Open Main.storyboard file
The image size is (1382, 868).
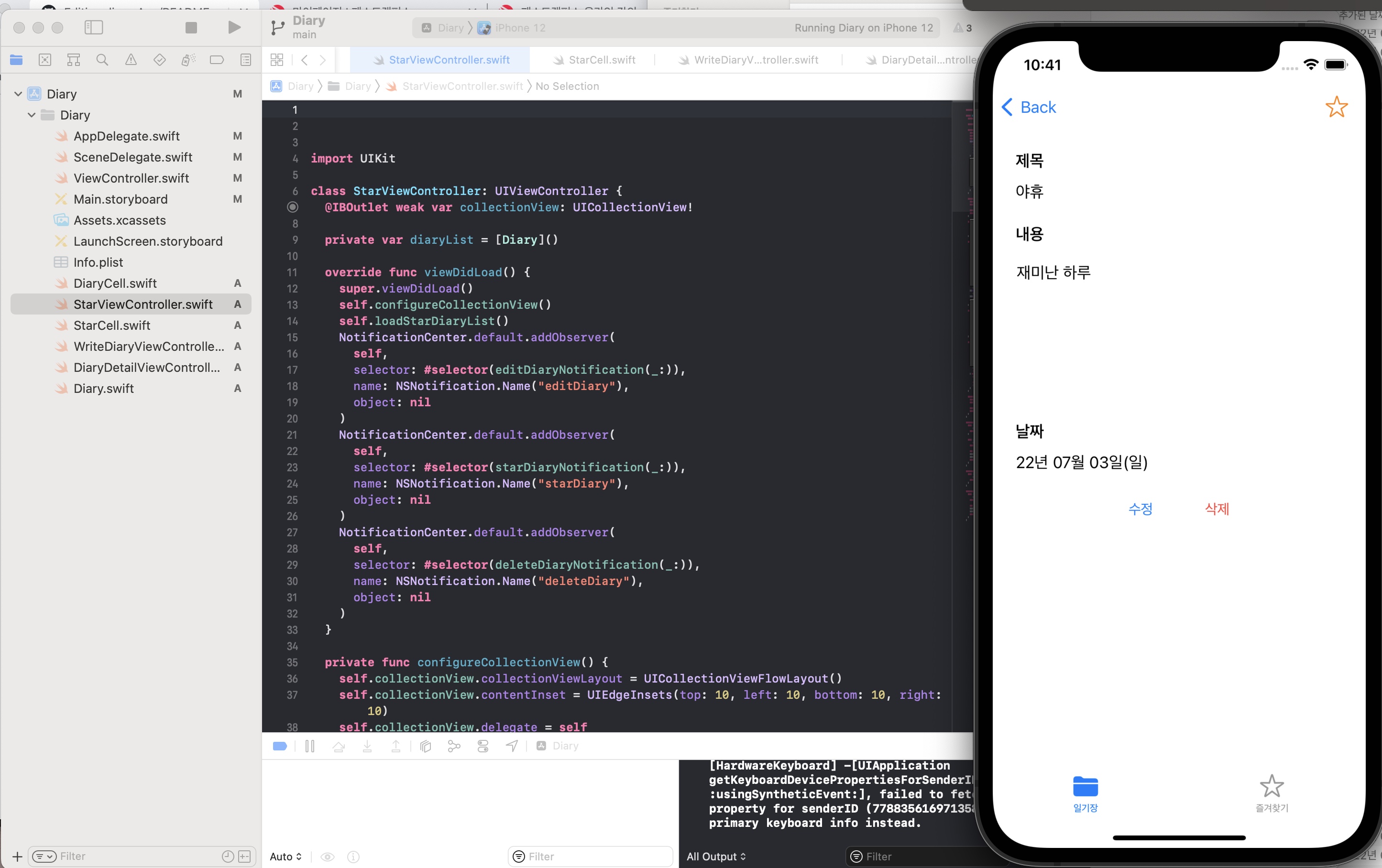[121, 199]
